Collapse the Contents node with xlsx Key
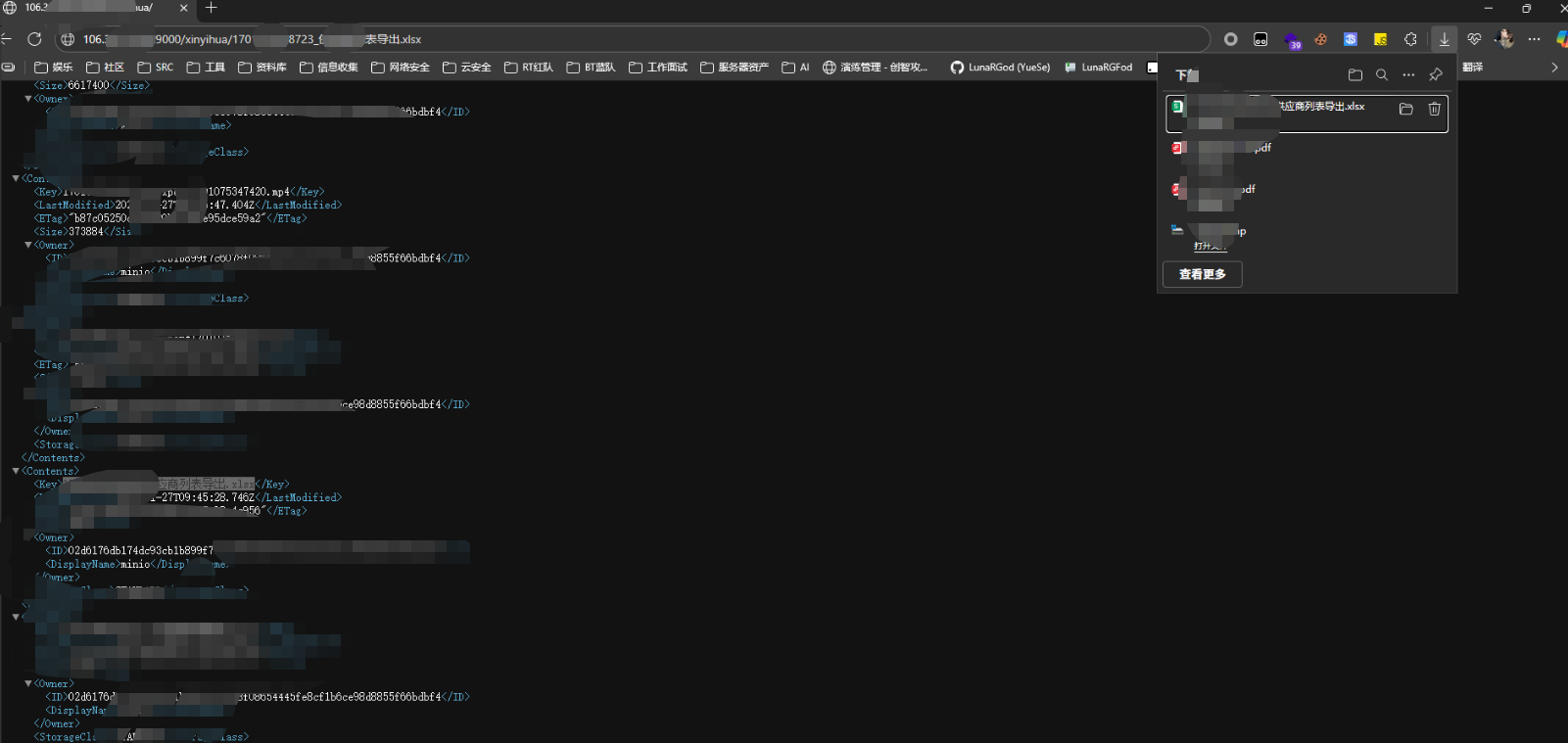The image size is (1568, 743). click(16, 471)
